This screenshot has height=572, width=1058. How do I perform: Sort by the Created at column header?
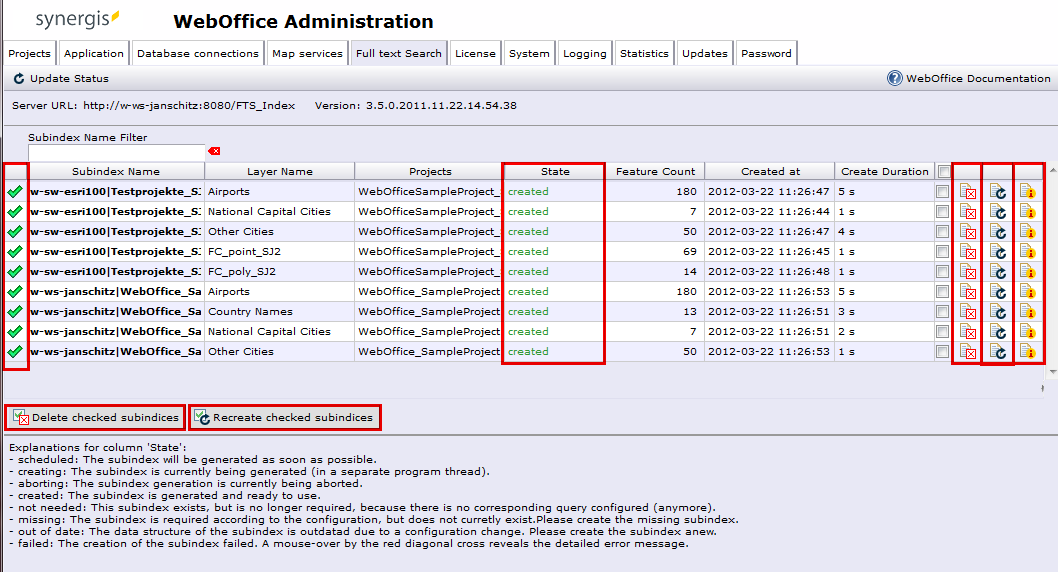pyautogui.click(x=770, y=171)
